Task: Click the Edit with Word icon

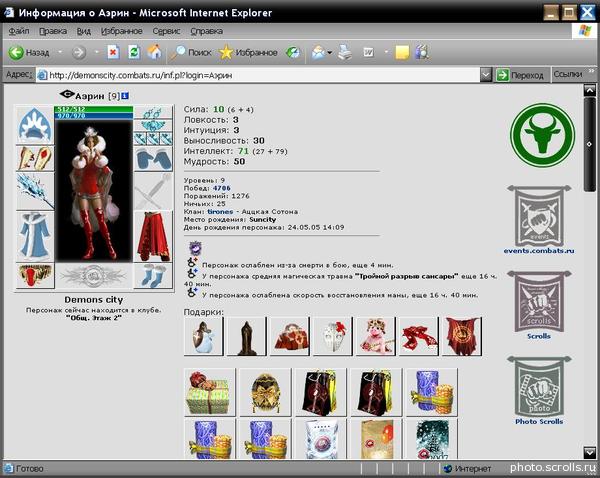Action: 368,52
